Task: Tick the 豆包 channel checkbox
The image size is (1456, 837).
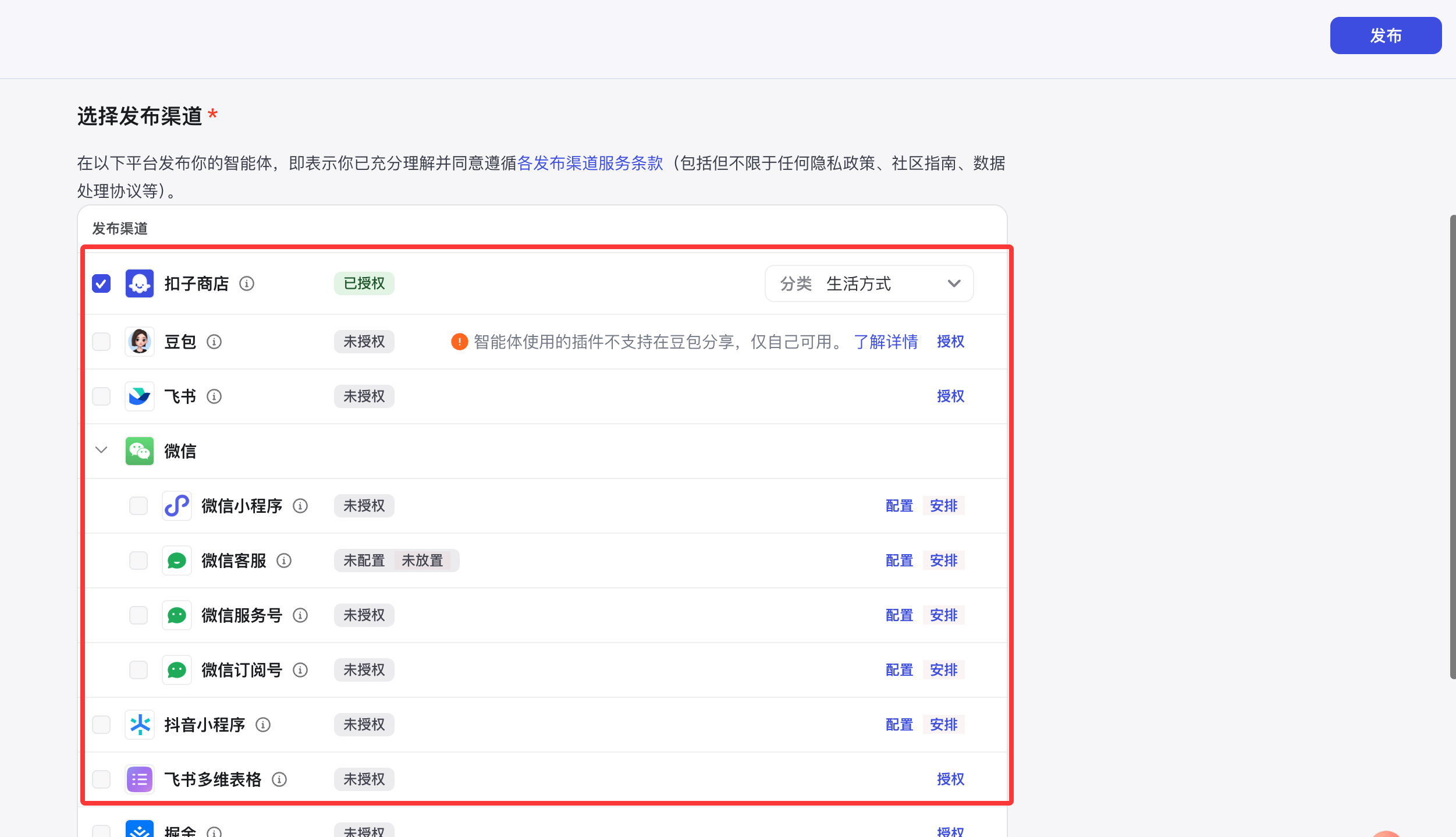Action: [x=101, y=342]
